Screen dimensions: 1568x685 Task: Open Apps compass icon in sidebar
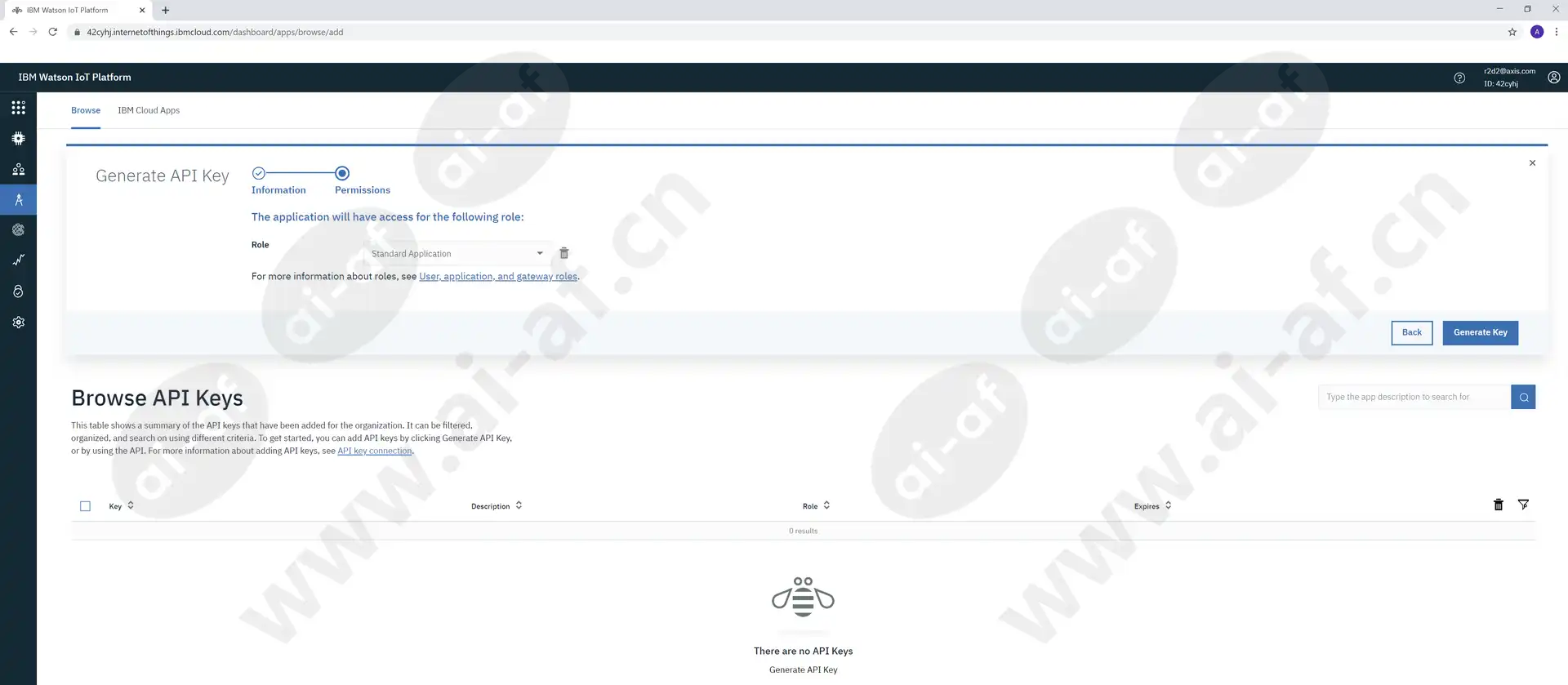pos(18,199)
